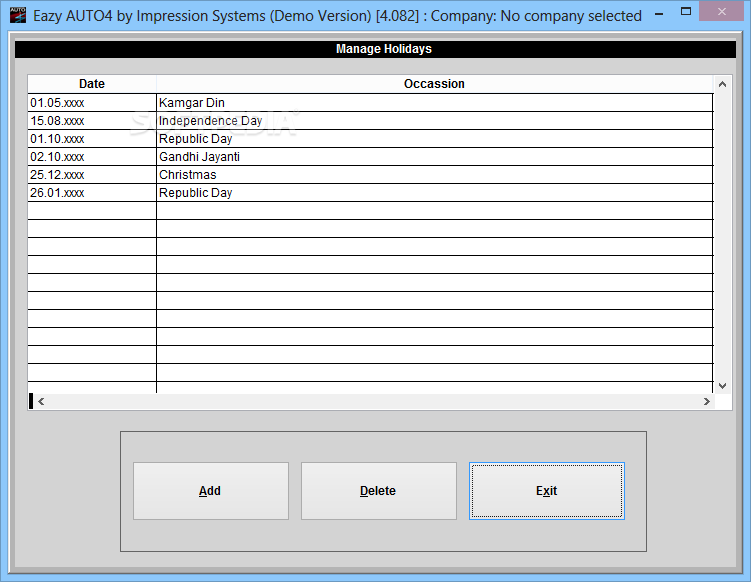Screen dimensions: 751x582
Task: Select the Independence Day occasion cell
Action: click(x=434, y=121)
